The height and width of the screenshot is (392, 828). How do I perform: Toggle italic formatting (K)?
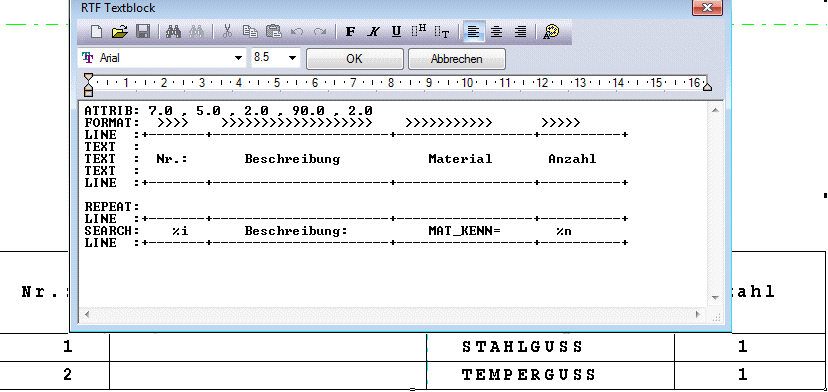tap(373, 32)
